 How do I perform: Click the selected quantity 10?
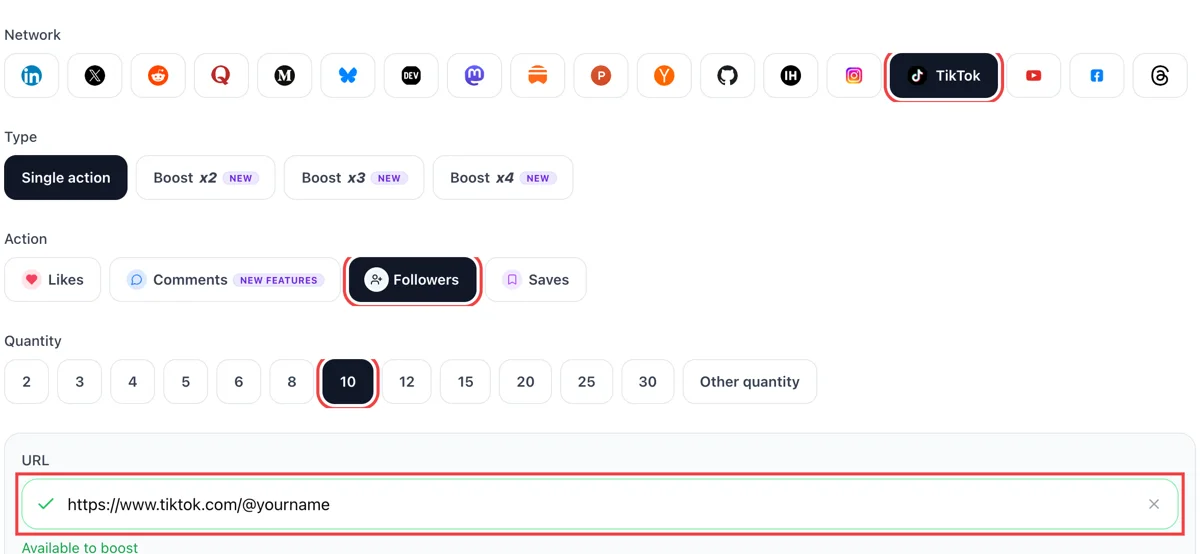pos(348,382)
